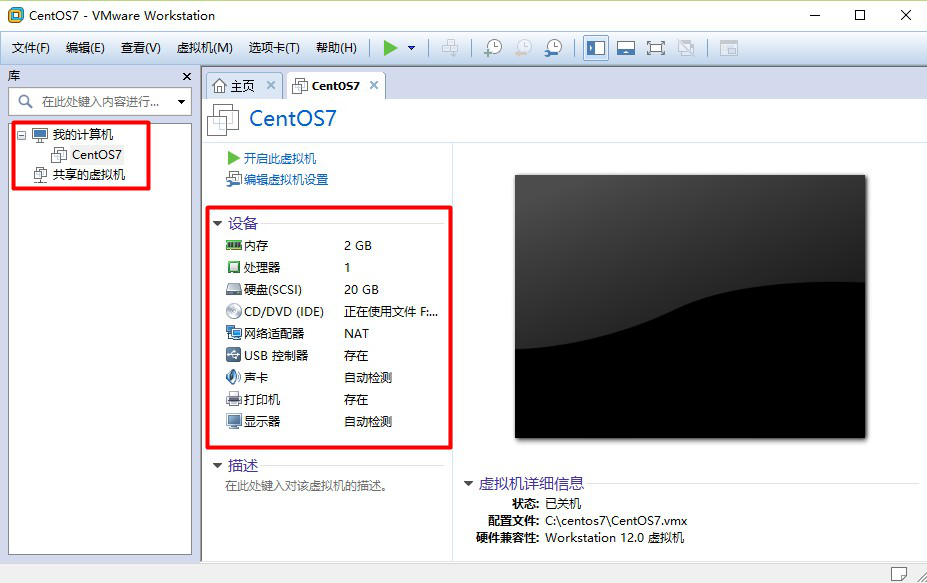Collapse the 我的计算机 tree node
Image resolution: width=927 pixels, height=583 pixels.
click(21, 135)
